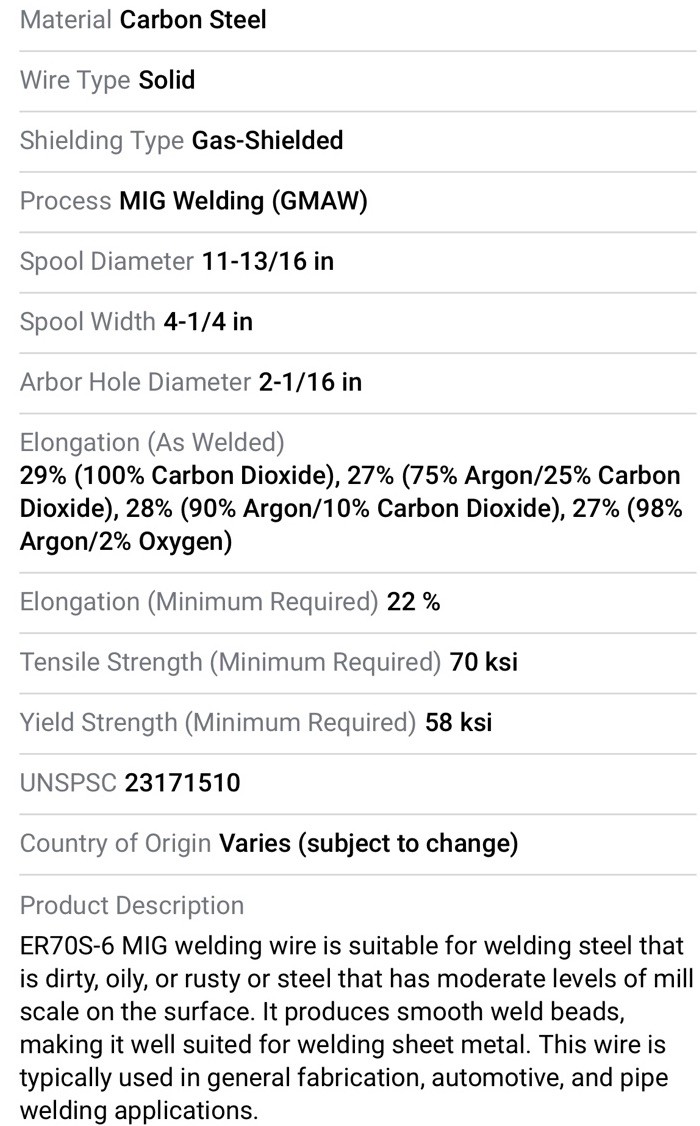Click the Arbor Hole Diameter 2-1/16 in value

coord(310,382)
